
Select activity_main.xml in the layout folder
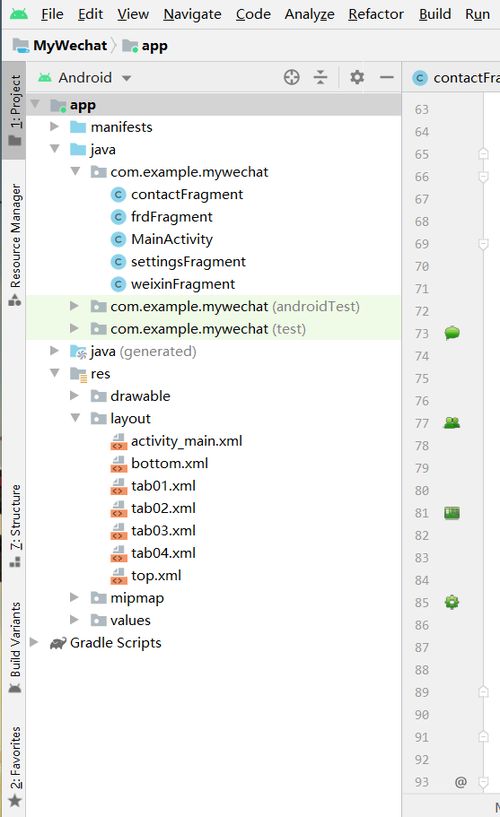tap(186, 441)
